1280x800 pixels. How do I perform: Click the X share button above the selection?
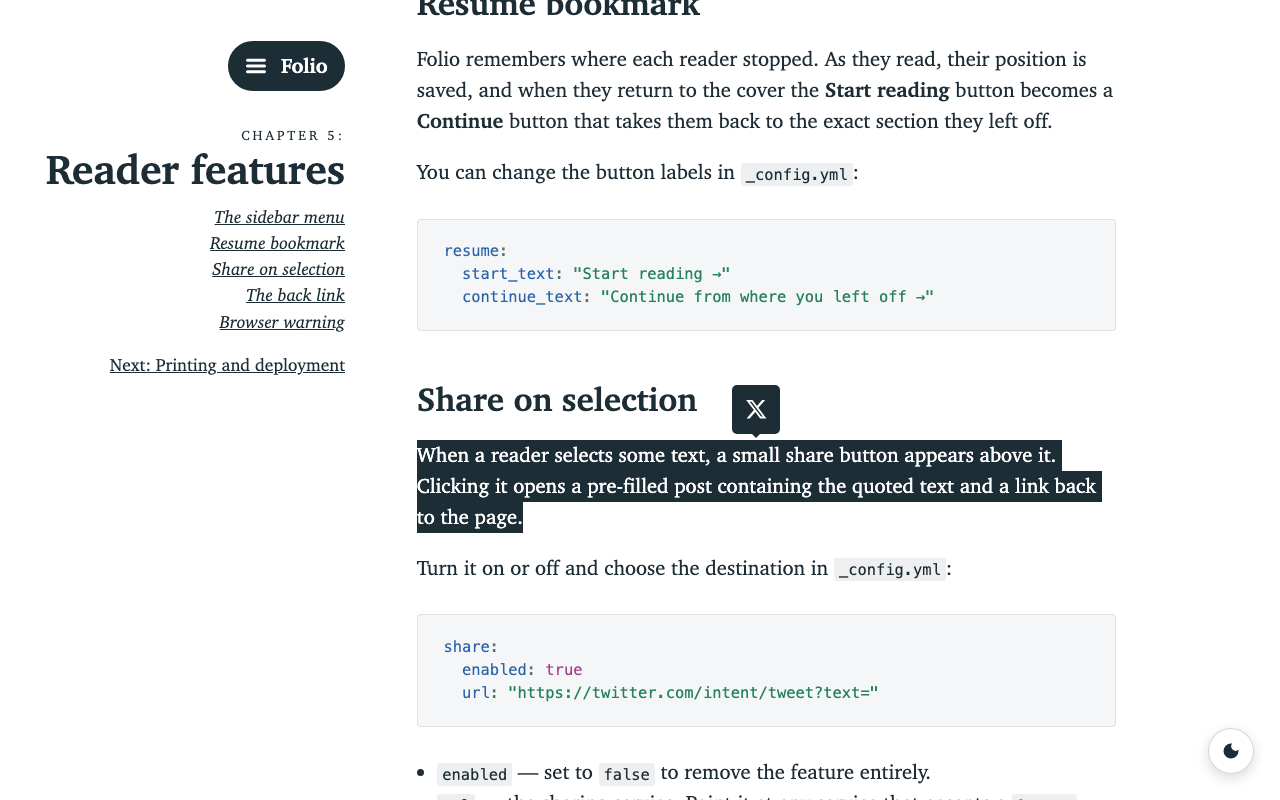point(756,409)
